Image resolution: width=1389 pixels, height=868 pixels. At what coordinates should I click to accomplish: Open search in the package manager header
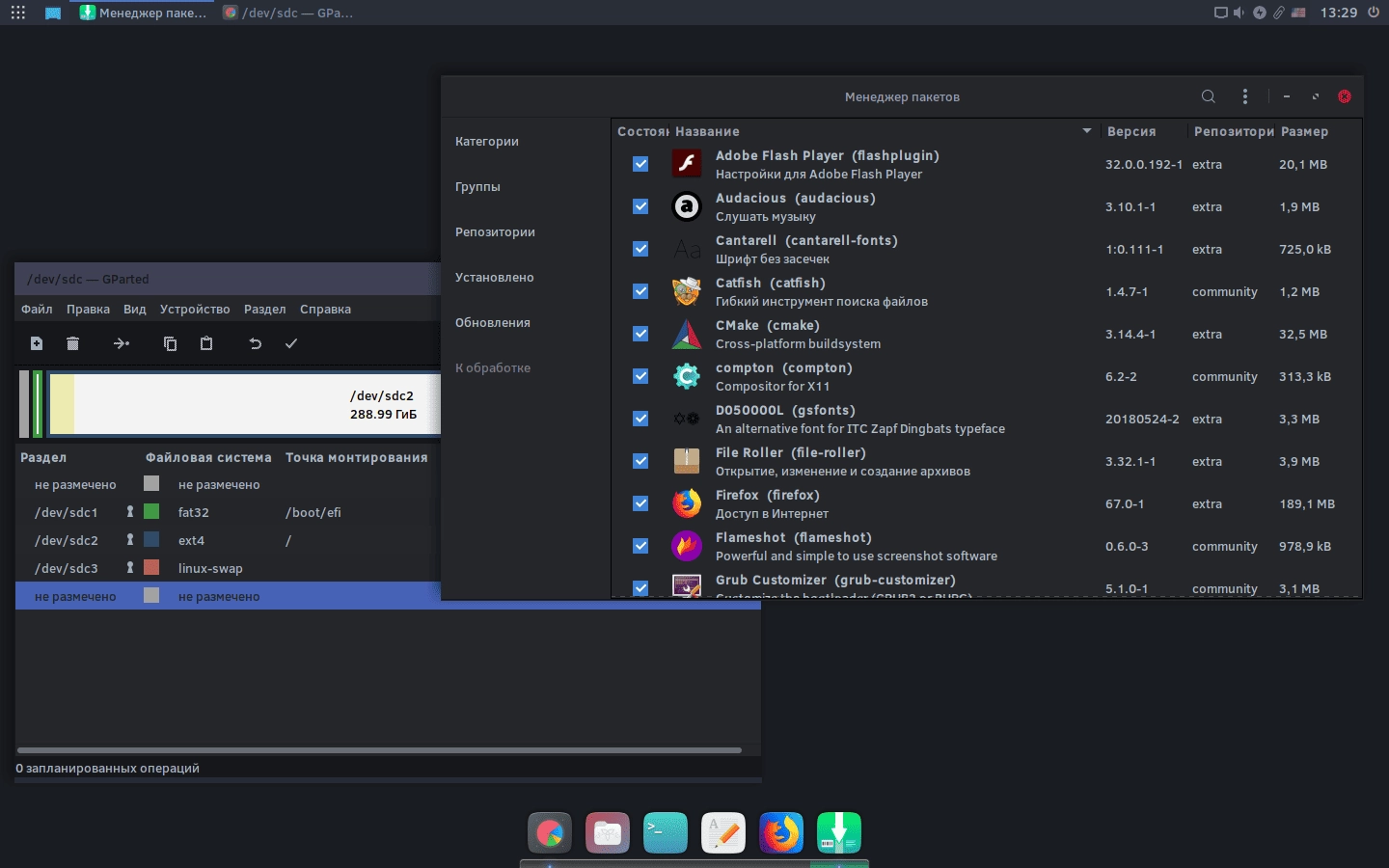tap(1208, 96)
